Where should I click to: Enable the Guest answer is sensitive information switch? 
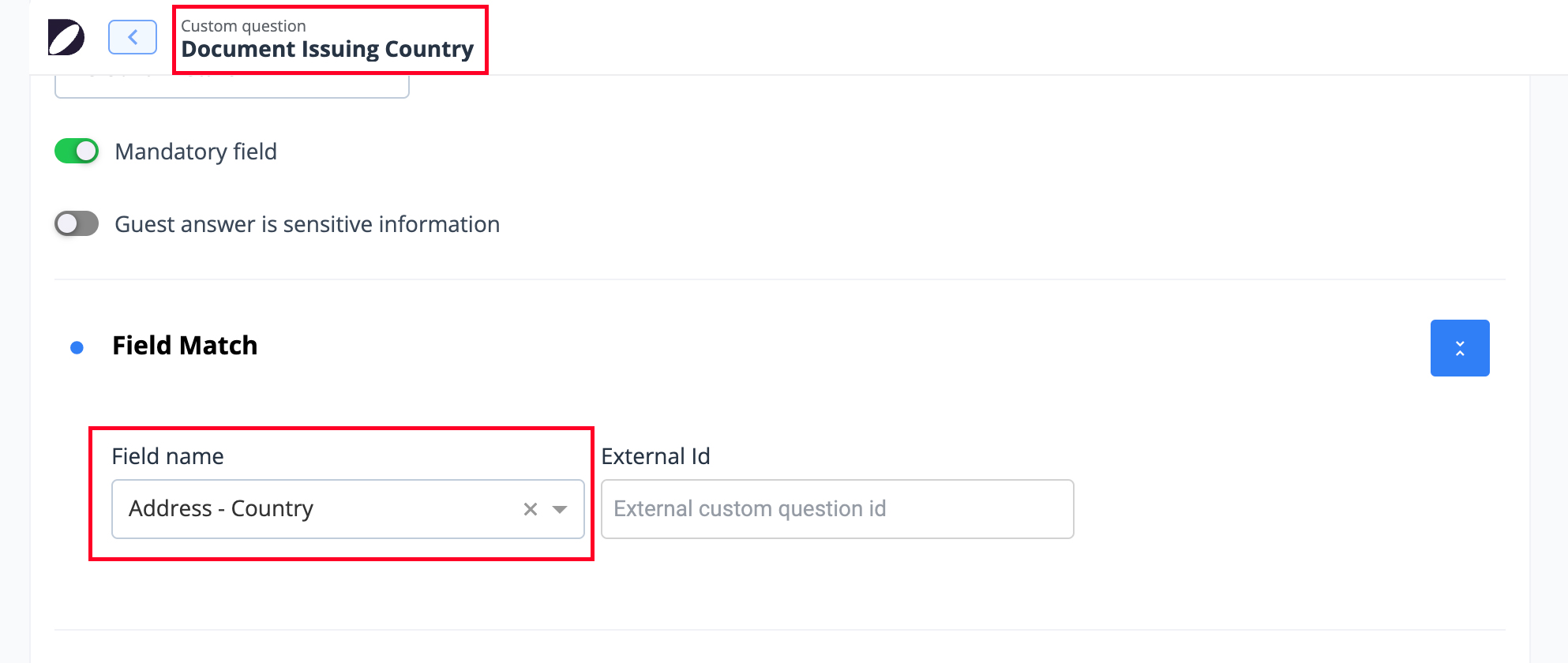(x=77, y=223)
